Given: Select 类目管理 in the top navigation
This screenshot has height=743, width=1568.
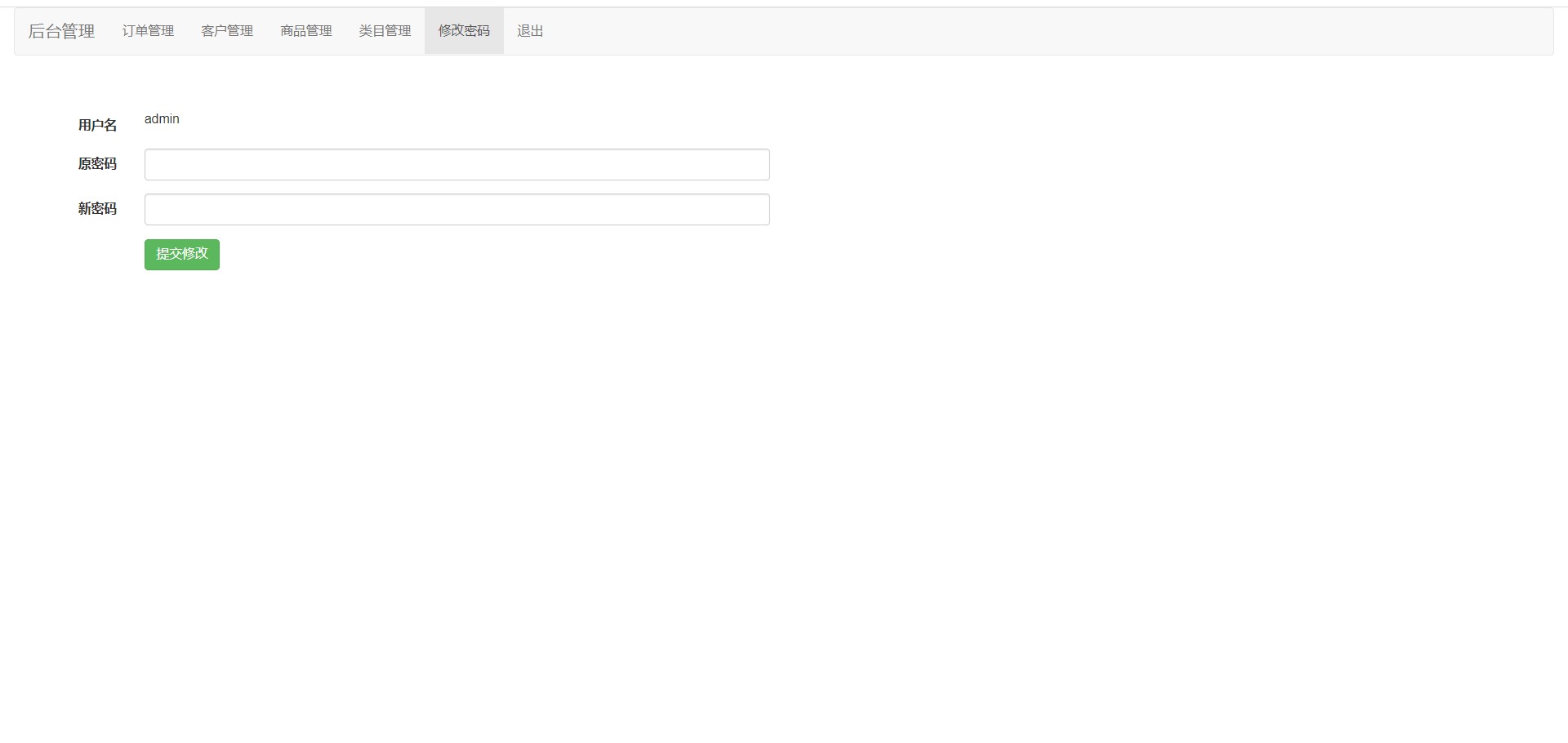Looking at the screenshot, I should (385, 31).
